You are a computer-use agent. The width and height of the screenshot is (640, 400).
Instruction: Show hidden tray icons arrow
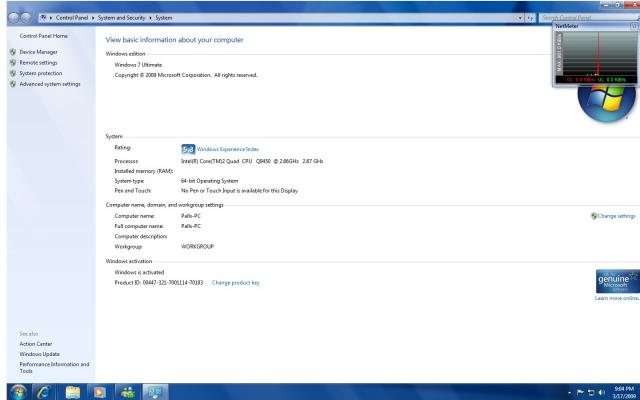(x=569, y=393)
